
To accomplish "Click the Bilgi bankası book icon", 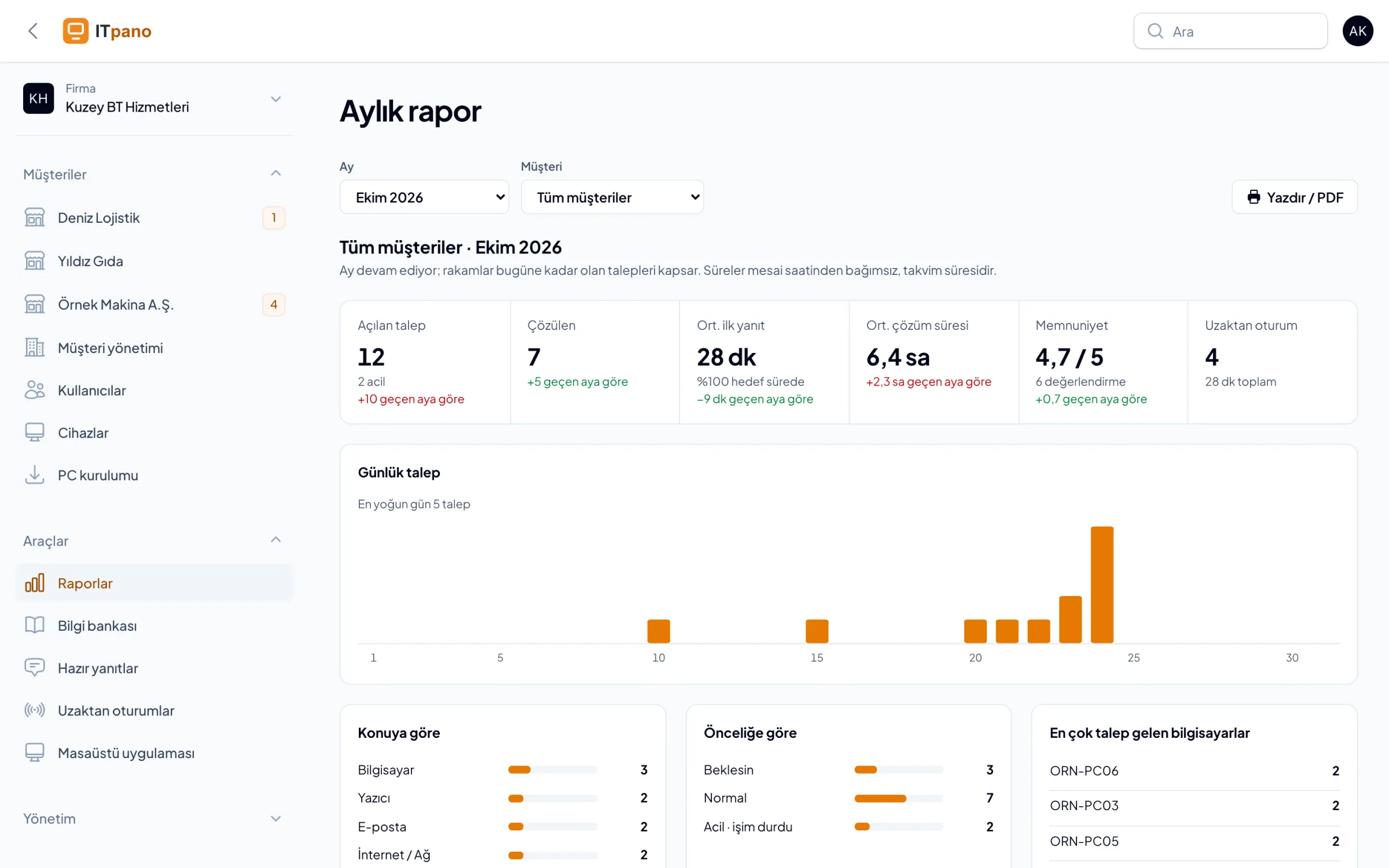I will coord(35,626).
